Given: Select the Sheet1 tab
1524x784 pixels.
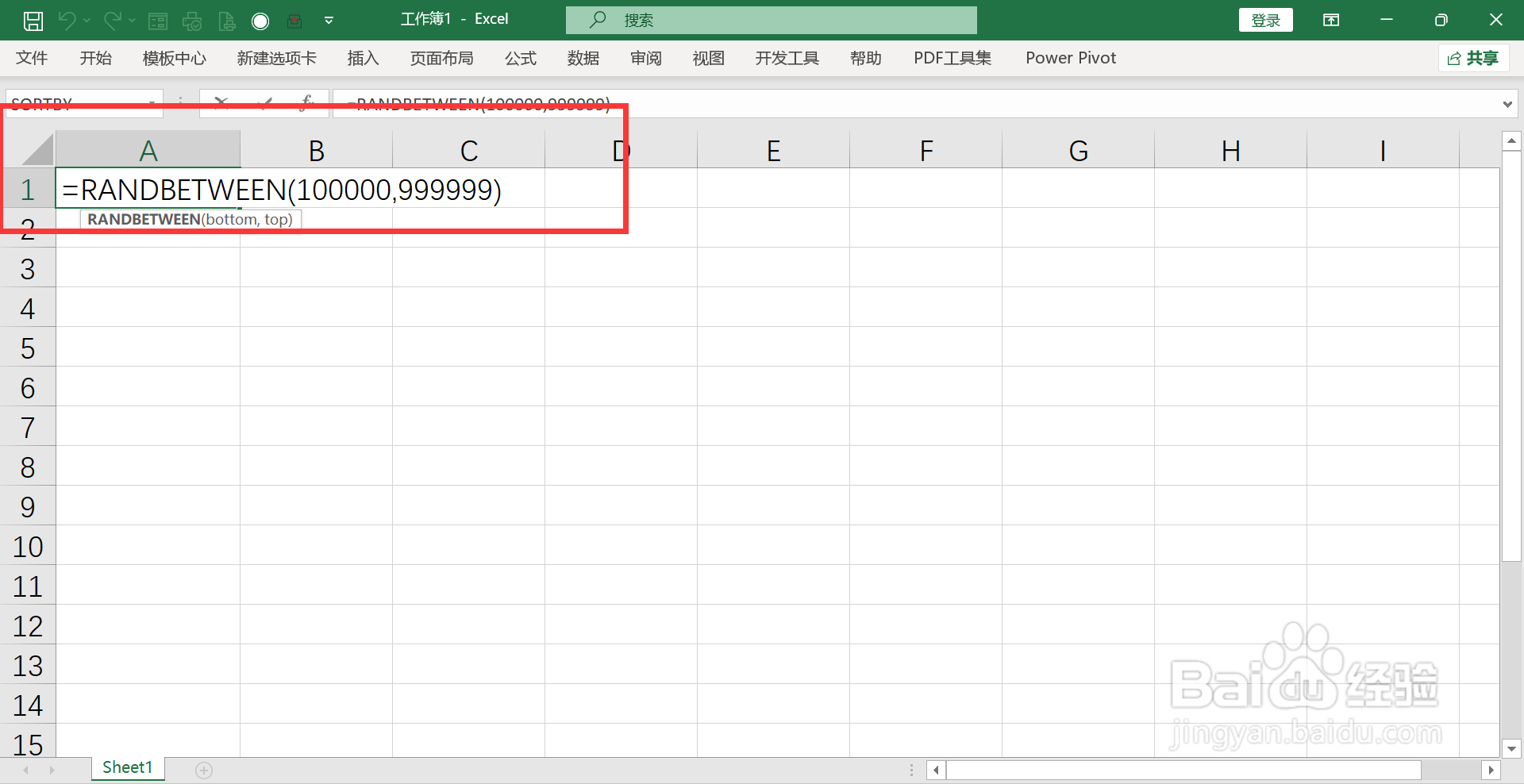Looking at the screenshot, I should (127, 767).
